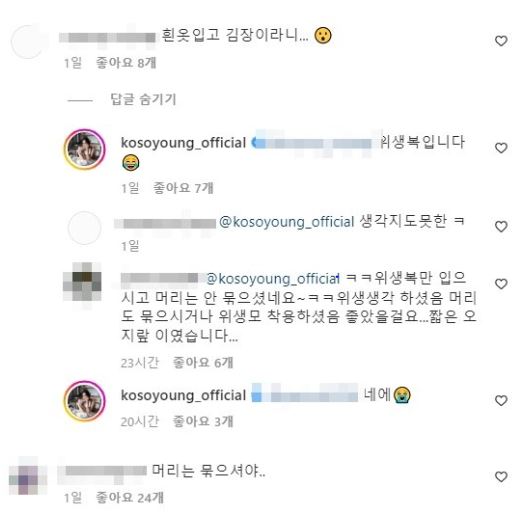View likes '좋아요 3개' on '네에' reply
519x513 pixels.
pos(203,422)
